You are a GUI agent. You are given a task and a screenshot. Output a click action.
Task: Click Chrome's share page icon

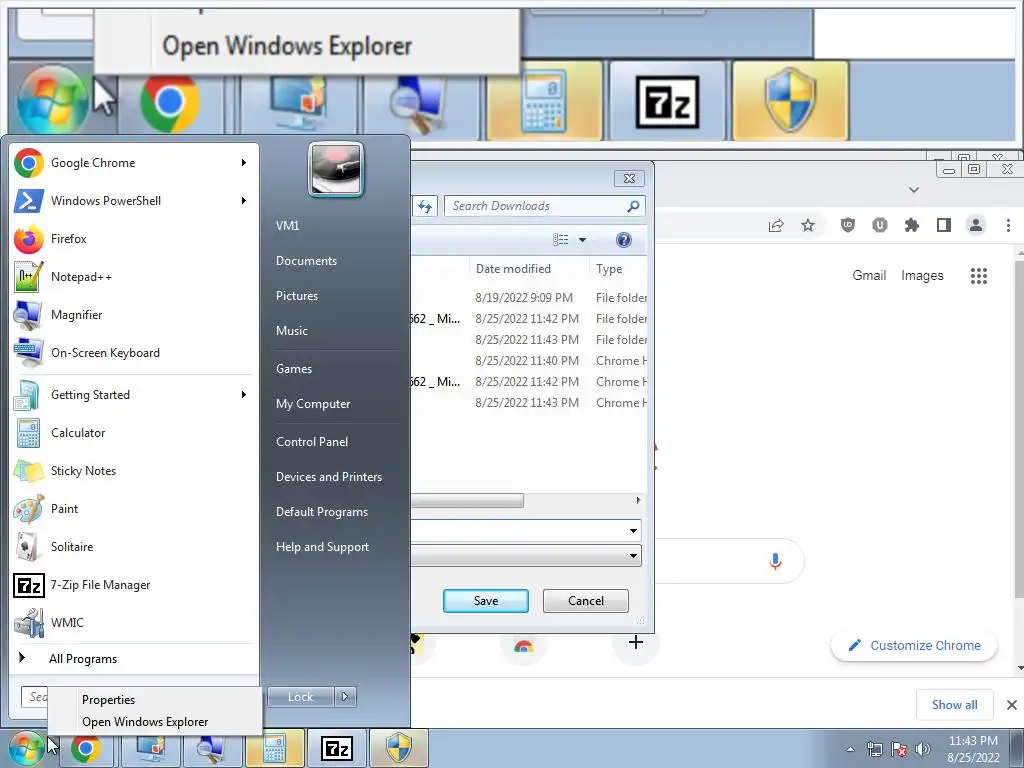pyautogui.click(x=776, y=226)
